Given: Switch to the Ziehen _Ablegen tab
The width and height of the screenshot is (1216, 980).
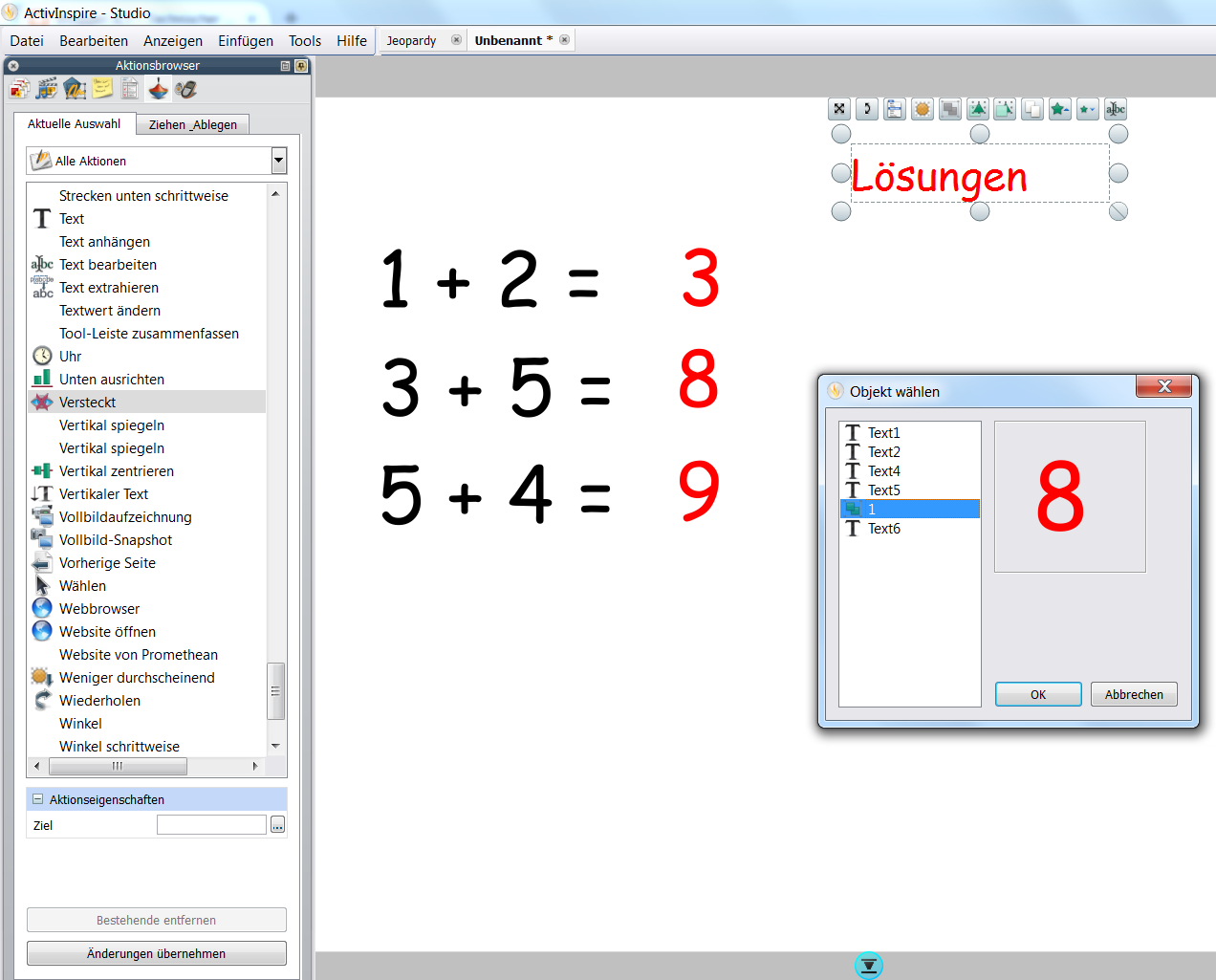Looking at the screenshot, I should click(193, 125).
